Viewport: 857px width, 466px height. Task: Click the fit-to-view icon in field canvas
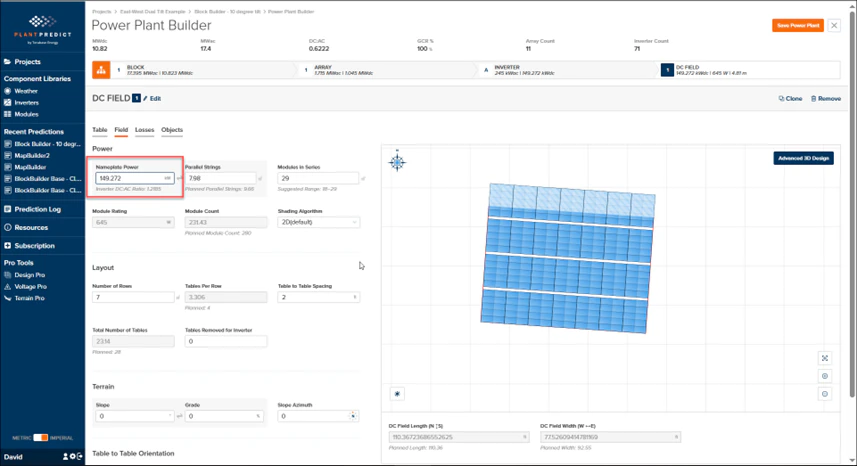pos(825,358)
